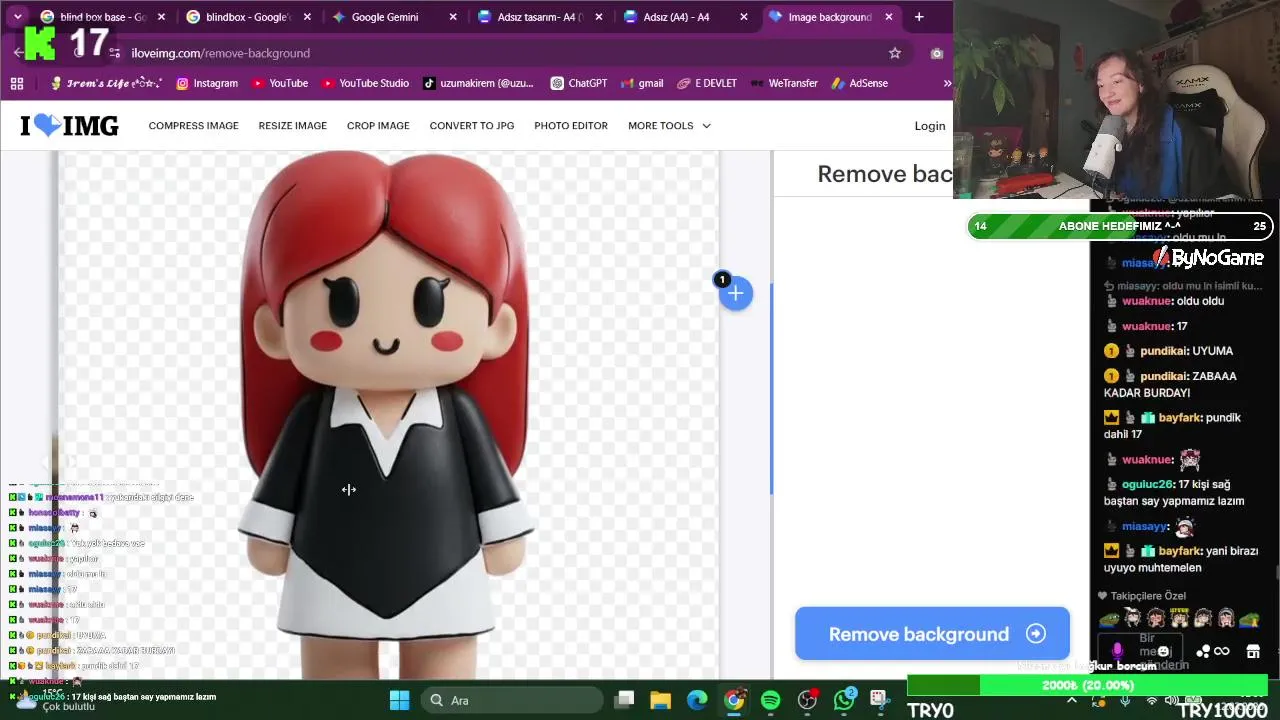This screenshot has width=1280, height=720.
Task: Click username 'pundikai' next to 'UYUMA'
Action: pyautogui.click(x=1164, y=351)
